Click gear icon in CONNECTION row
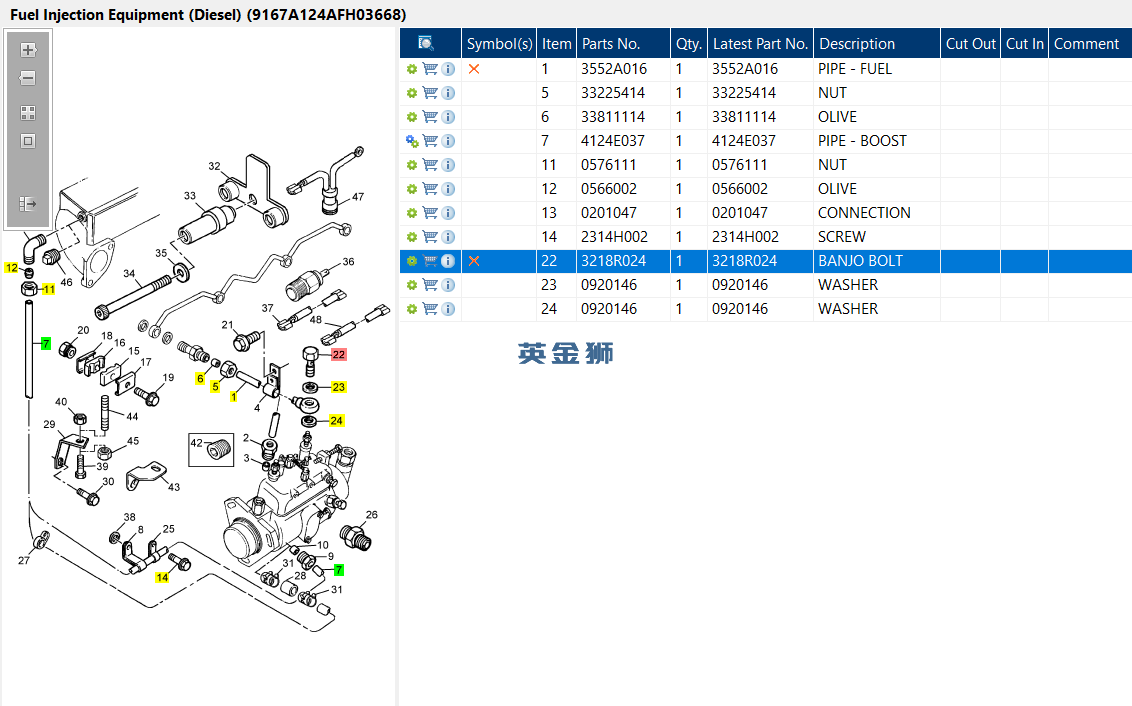Screen dimensions: 1132x706 412,213
